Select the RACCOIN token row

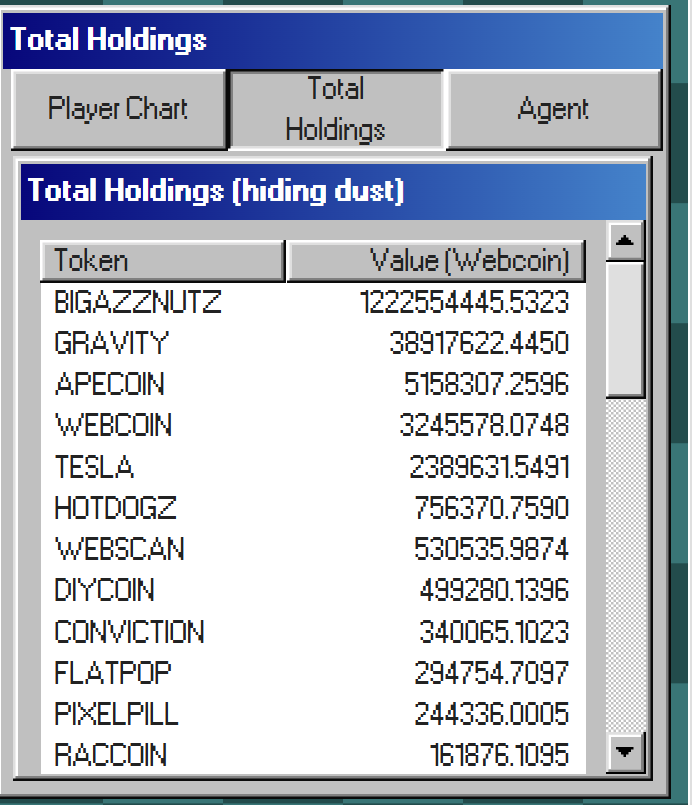click(313, 755)
